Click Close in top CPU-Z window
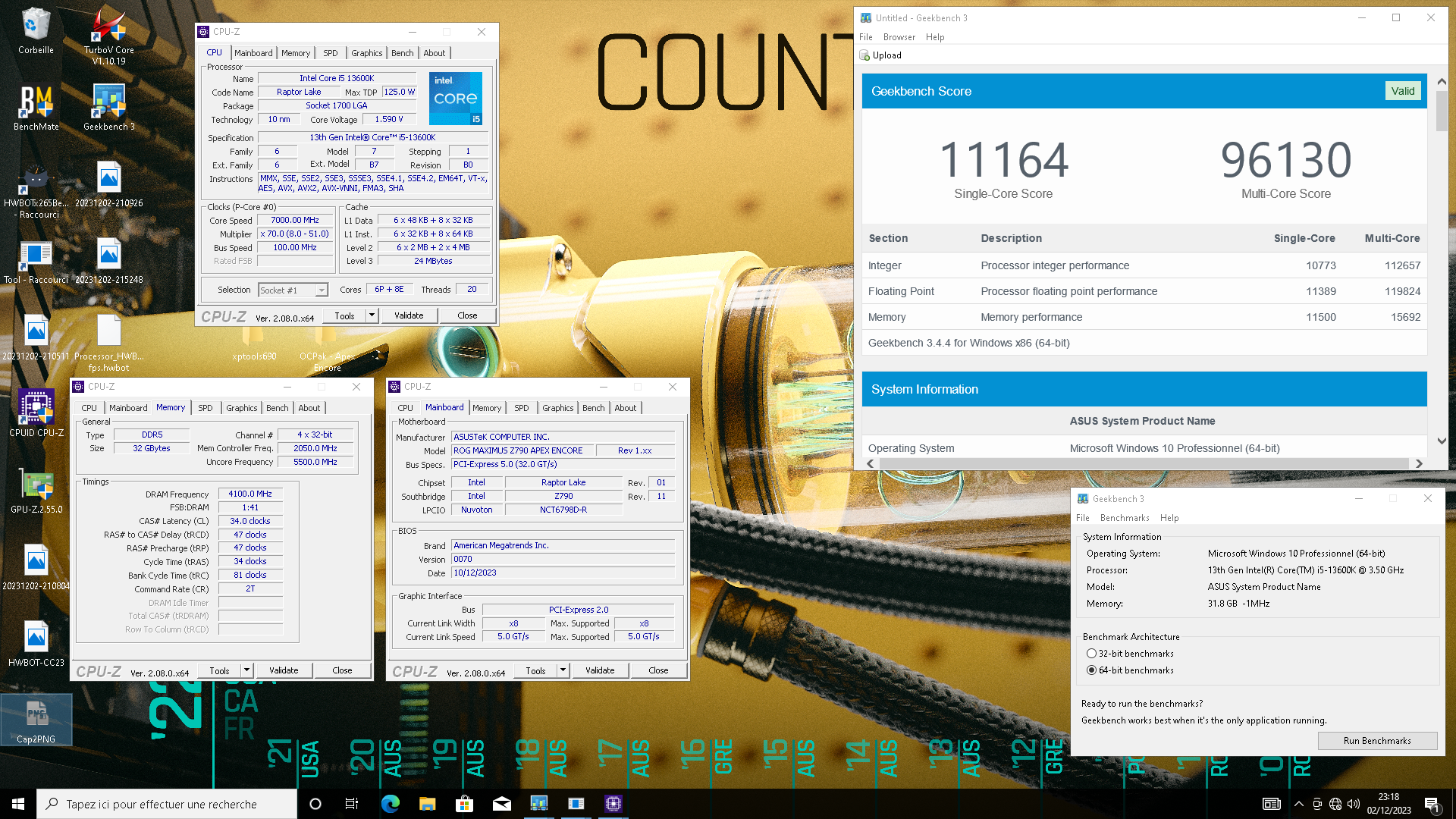This screenshot has width=1456, height=819. point(467,315)
